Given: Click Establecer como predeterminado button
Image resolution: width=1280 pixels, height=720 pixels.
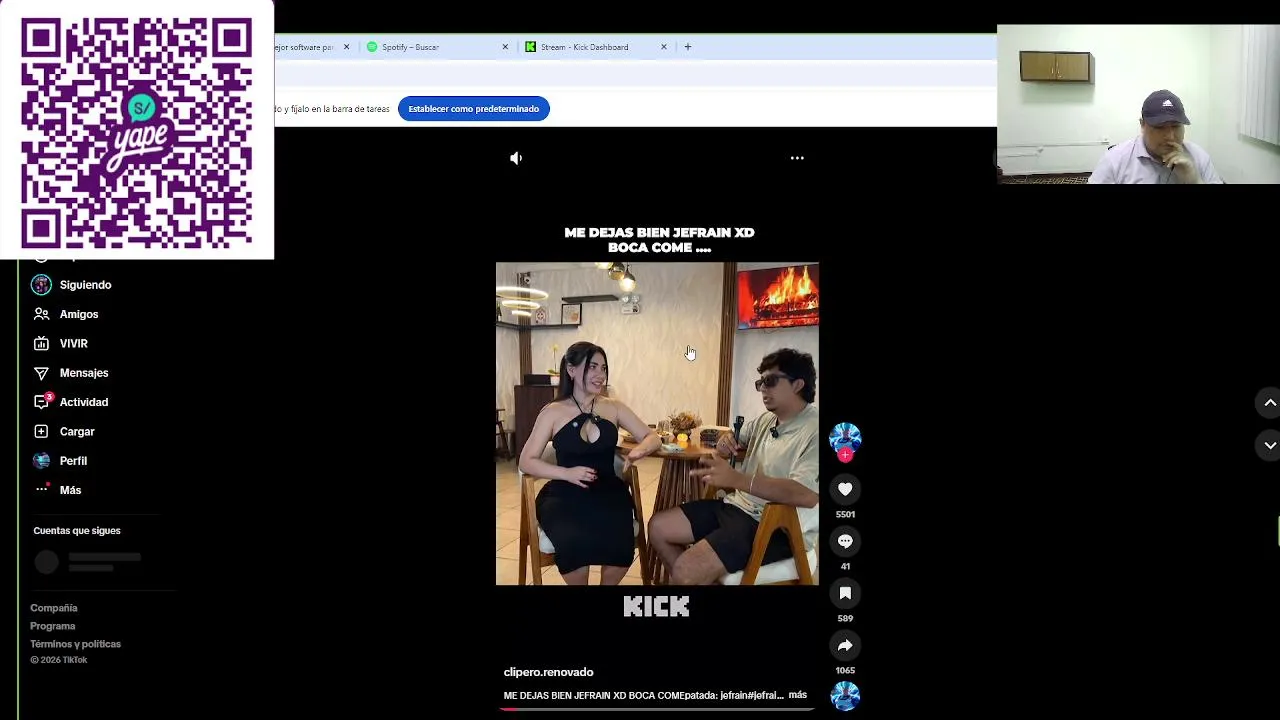Looking at the screenshot, I should point(473,109).
